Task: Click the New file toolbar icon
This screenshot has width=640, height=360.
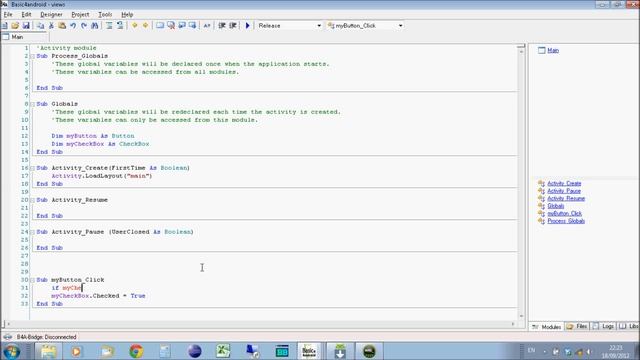Action: (4, 26)
